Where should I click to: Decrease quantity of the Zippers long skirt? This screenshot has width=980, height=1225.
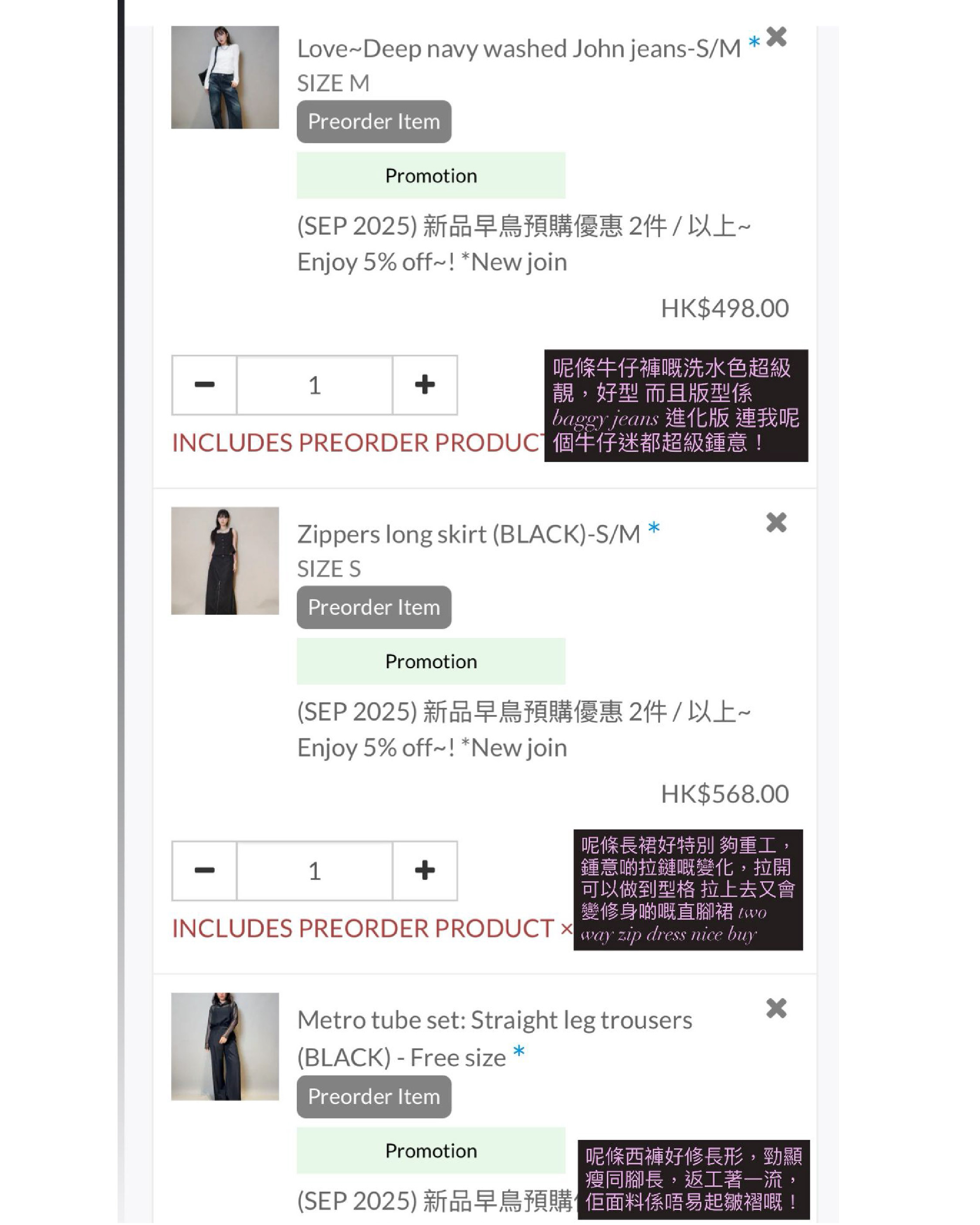[x=205, y=870]
